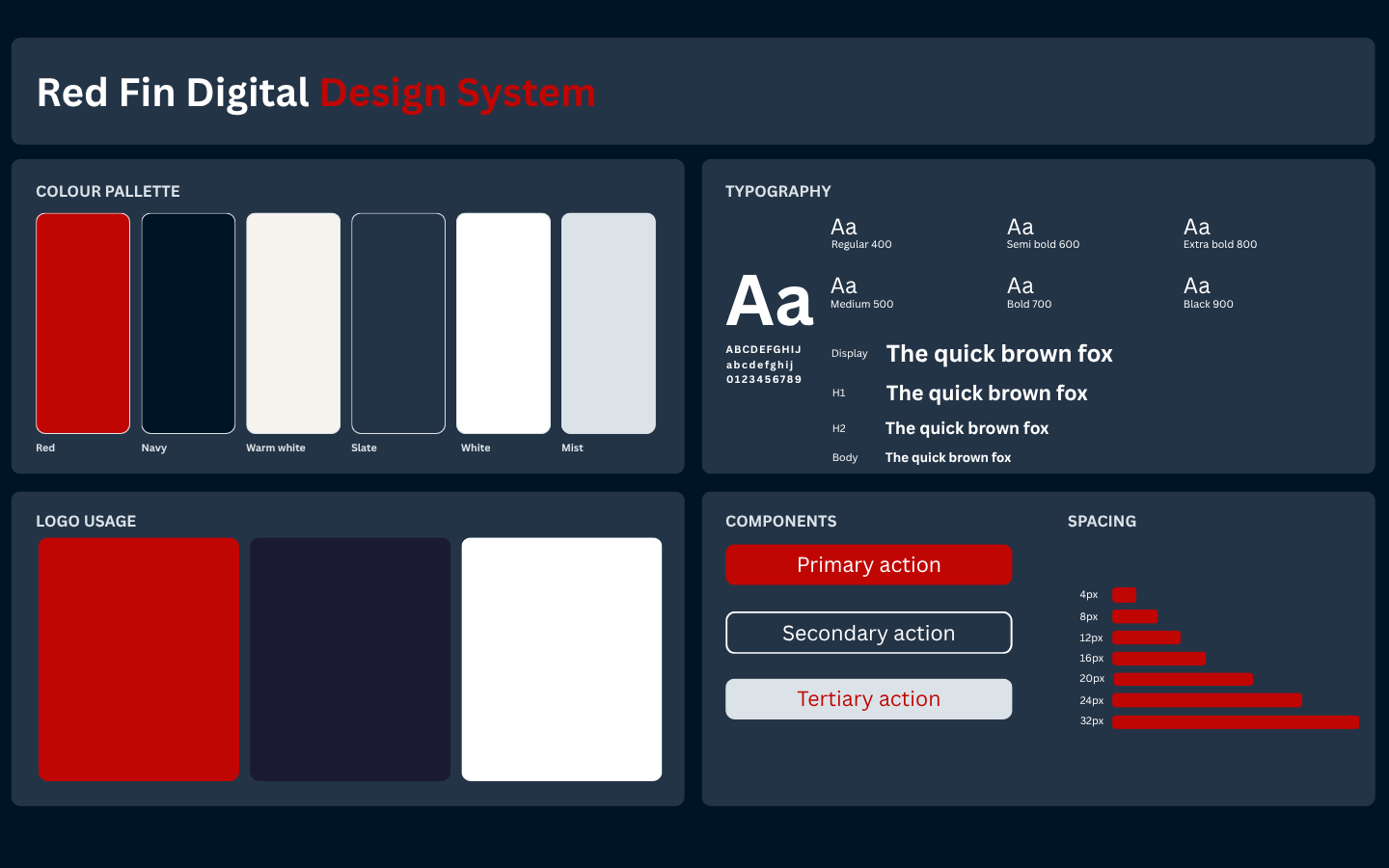
Task: Select the dark navy logo usage tile
Action: coord(350,659)
